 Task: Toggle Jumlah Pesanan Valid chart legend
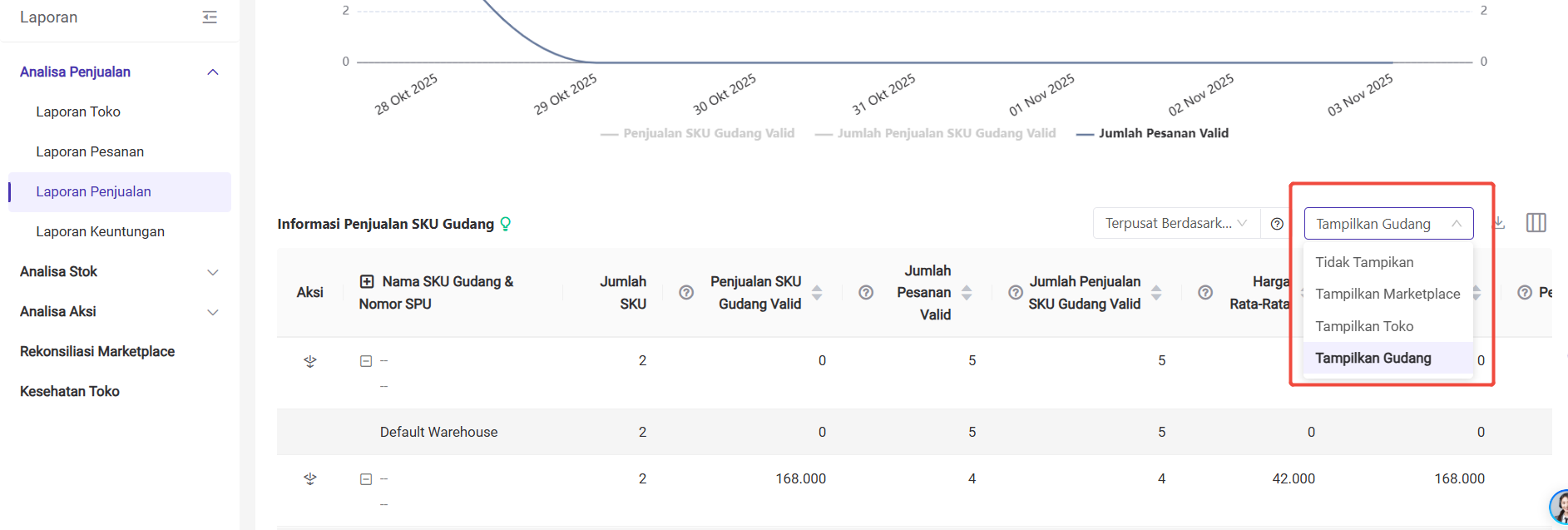coord(1152,133)
